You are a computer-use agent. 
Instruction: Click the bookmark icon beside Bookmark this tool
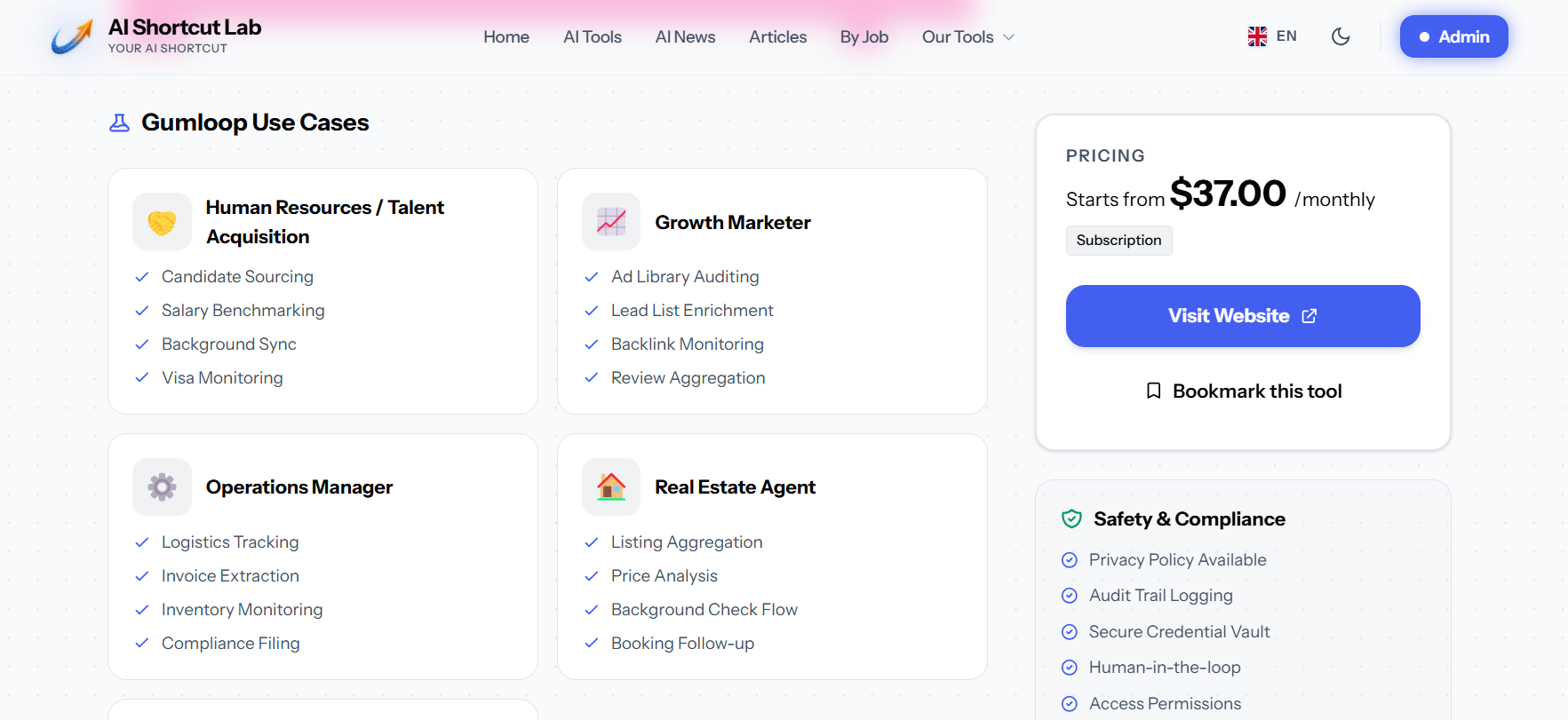point(1153,391)
